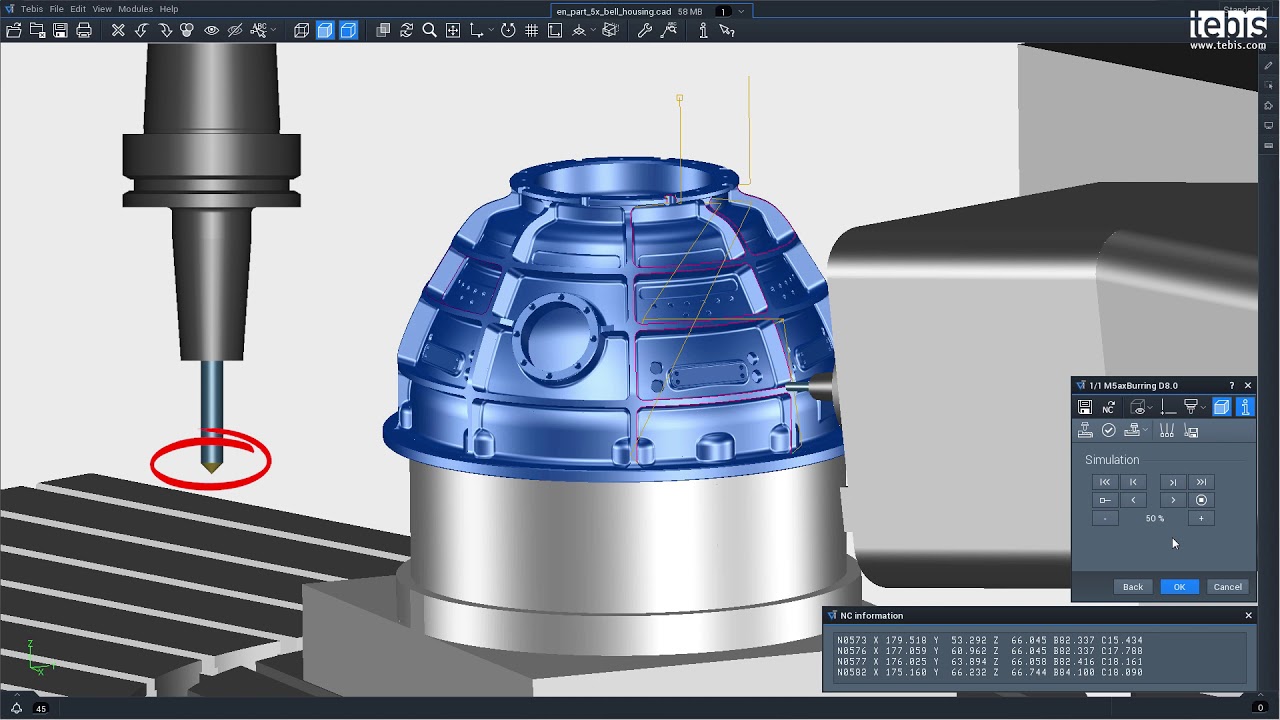Click the cube-with-eye visibility icon in dialog
The height and width of the screenshot is (720, 1280).
pyautogui.click(x=1138, y=407)
